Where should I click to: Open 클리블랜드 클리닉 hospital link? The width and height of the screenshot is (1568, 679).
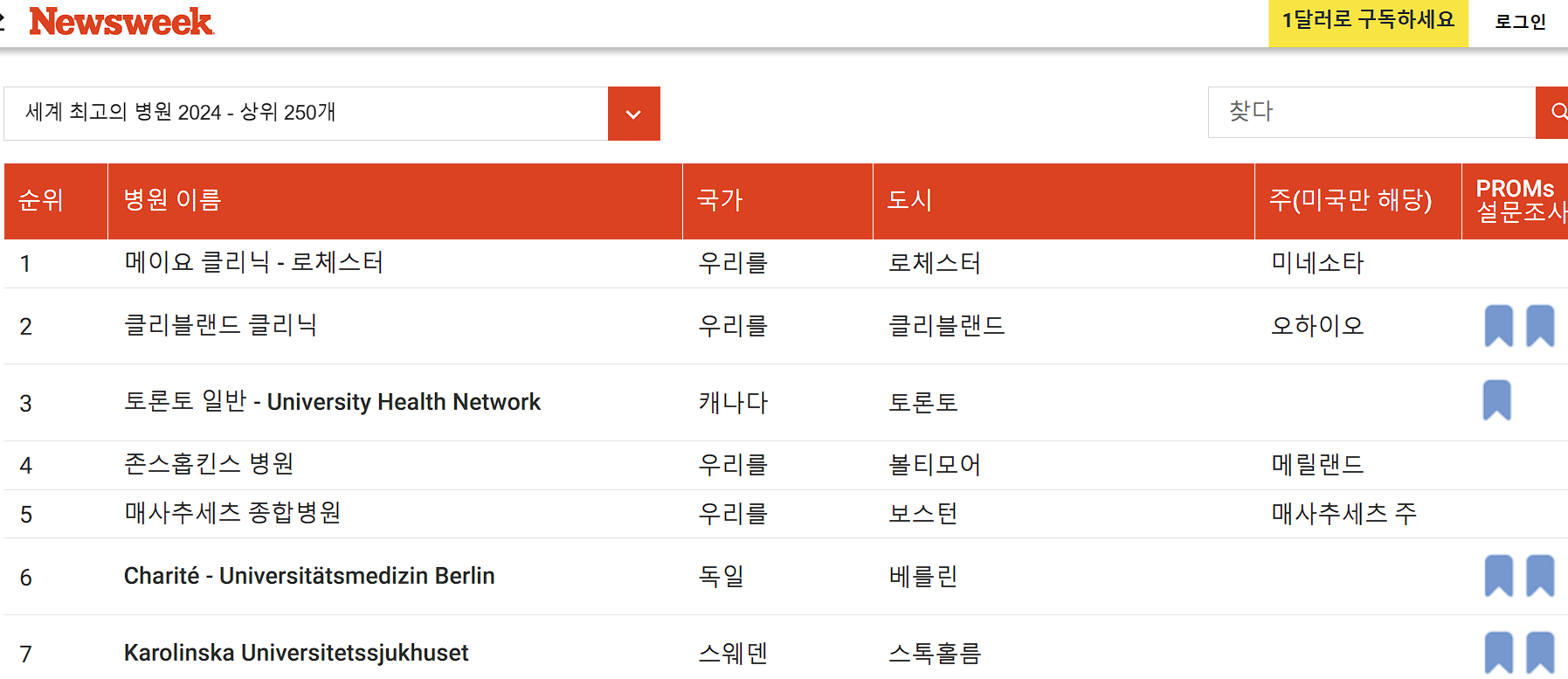point(221,325)
